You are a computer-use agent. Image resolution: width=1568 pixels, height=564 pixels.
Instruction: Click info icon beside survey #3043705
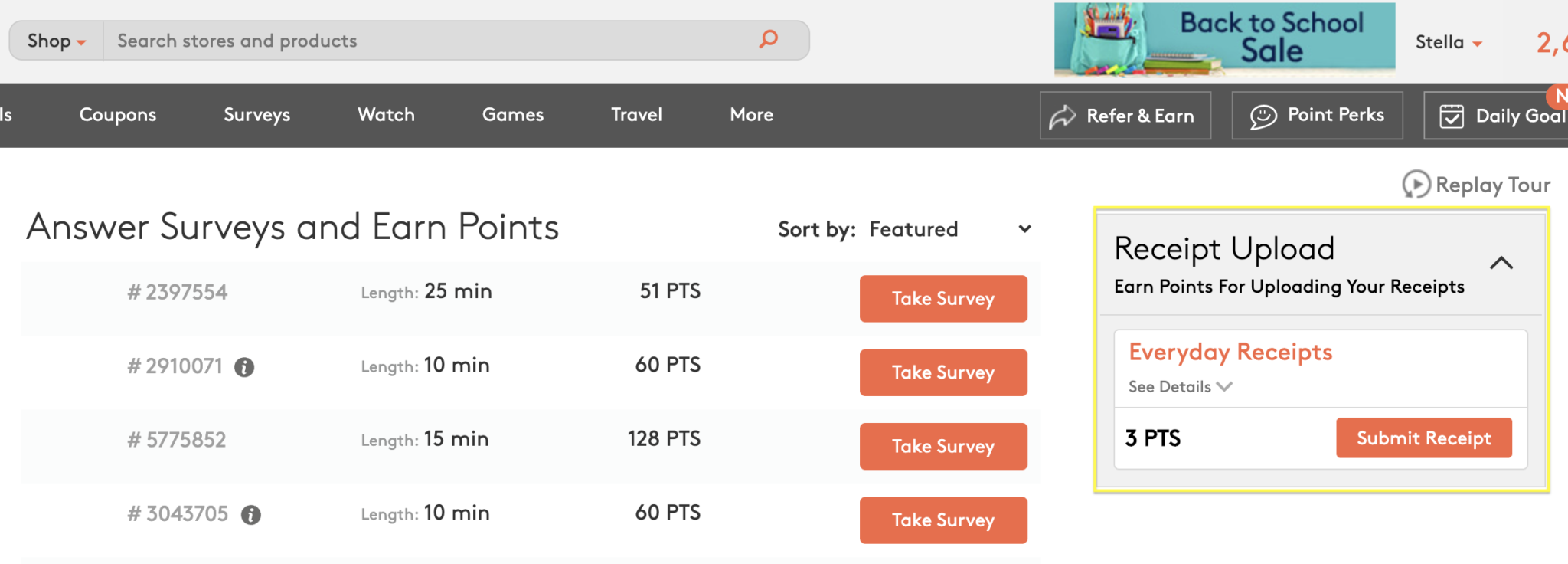(x=251, y=515)
